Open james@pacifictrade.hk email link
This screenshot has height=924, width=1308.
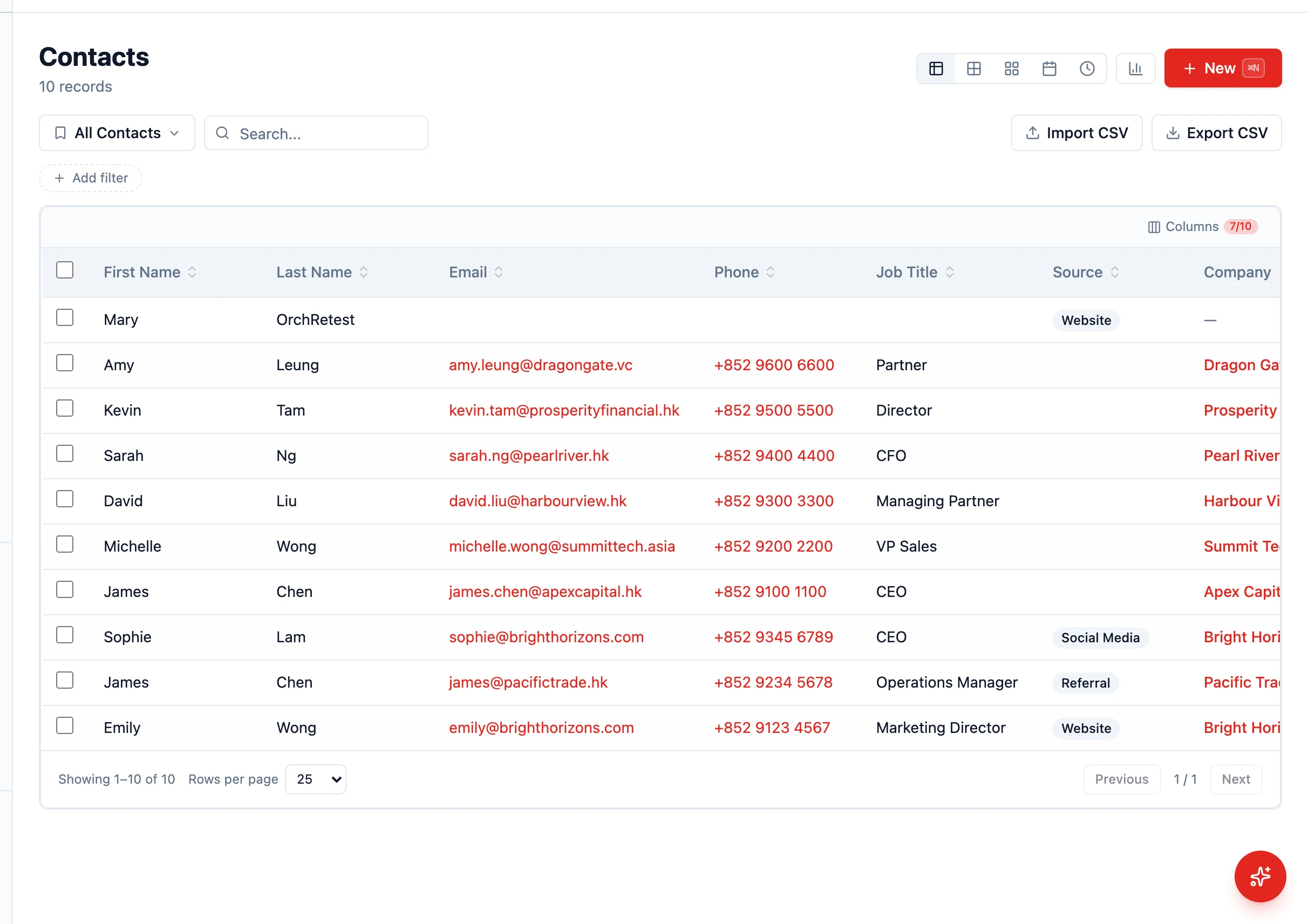click(528, 682)
